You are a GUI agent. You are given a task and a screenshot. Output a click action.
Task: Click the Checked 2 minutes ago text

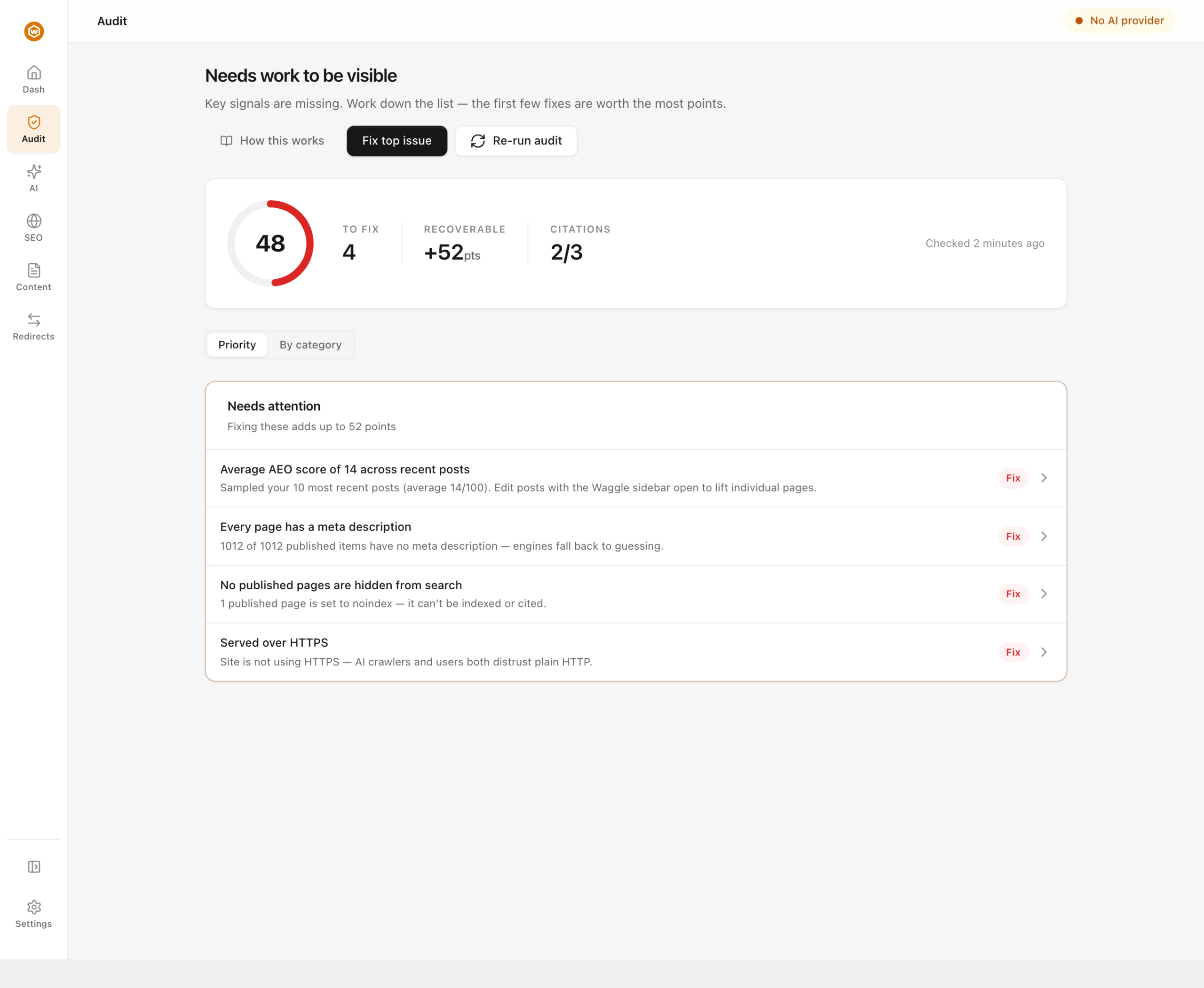click(985, 244)
